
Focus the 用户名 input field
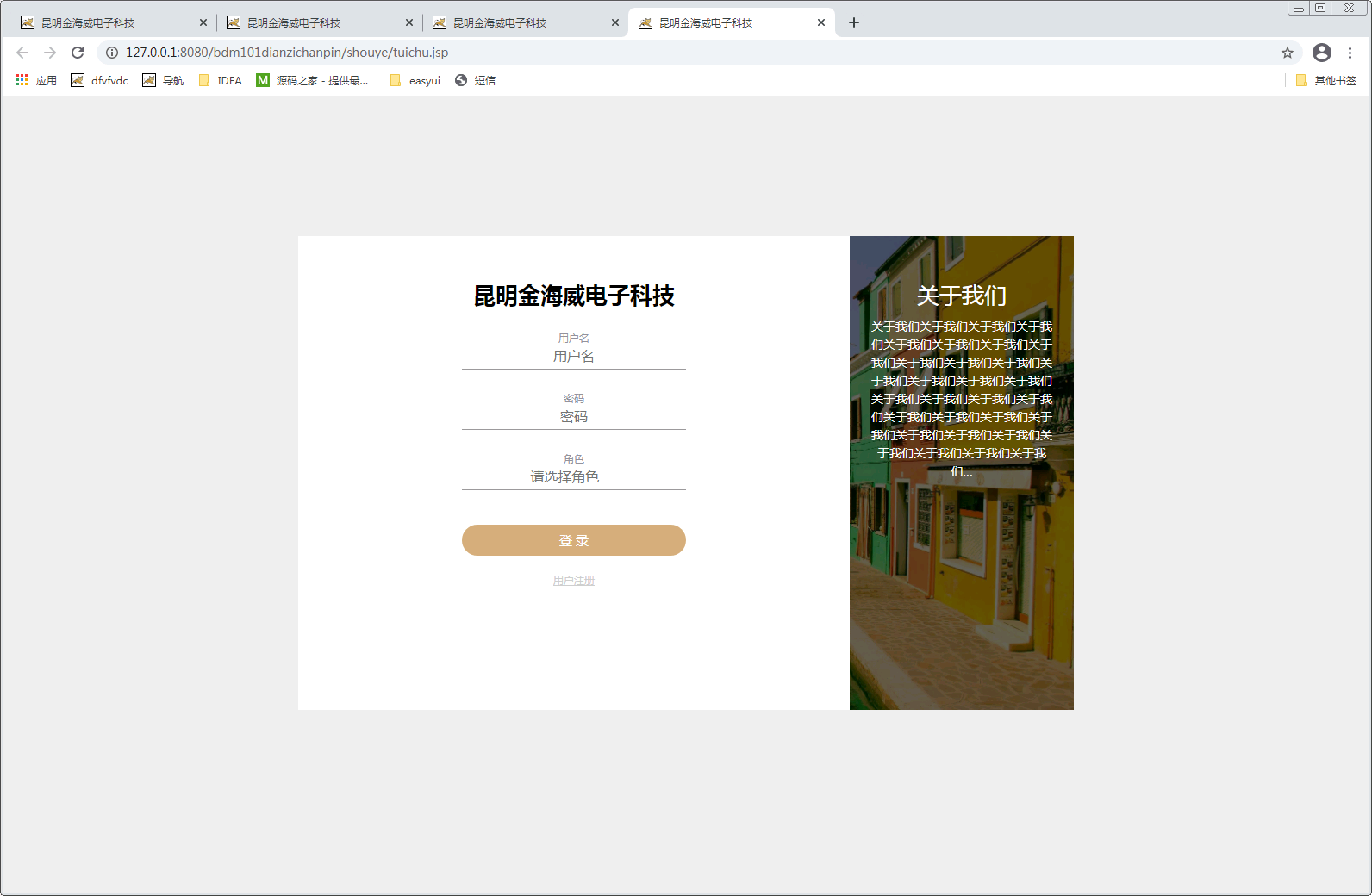[x=574, y=357]
